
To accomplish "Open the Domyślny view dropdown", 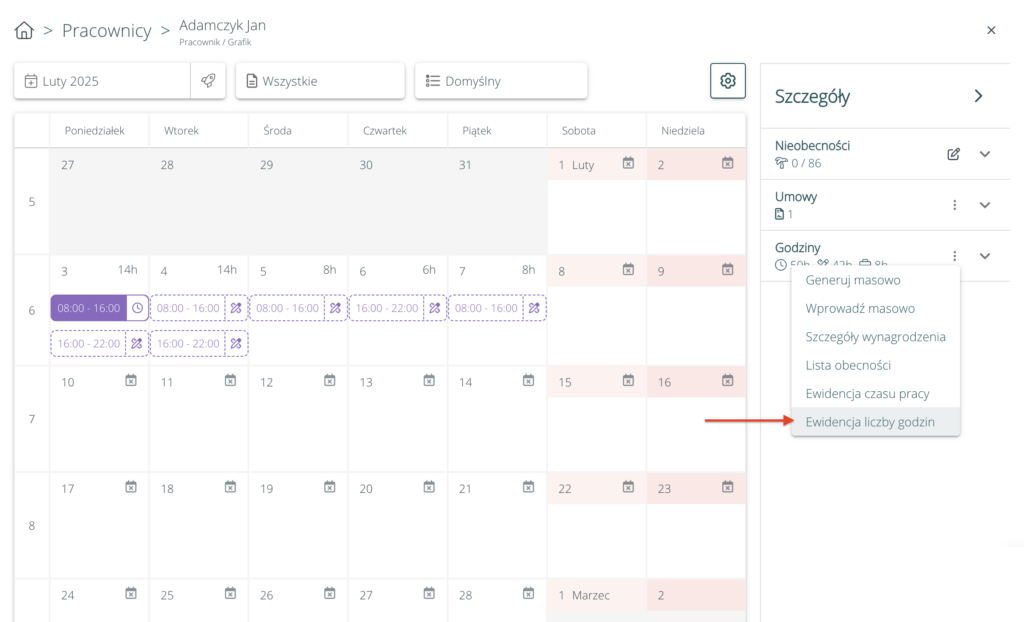I will click(x=500, y=81).
